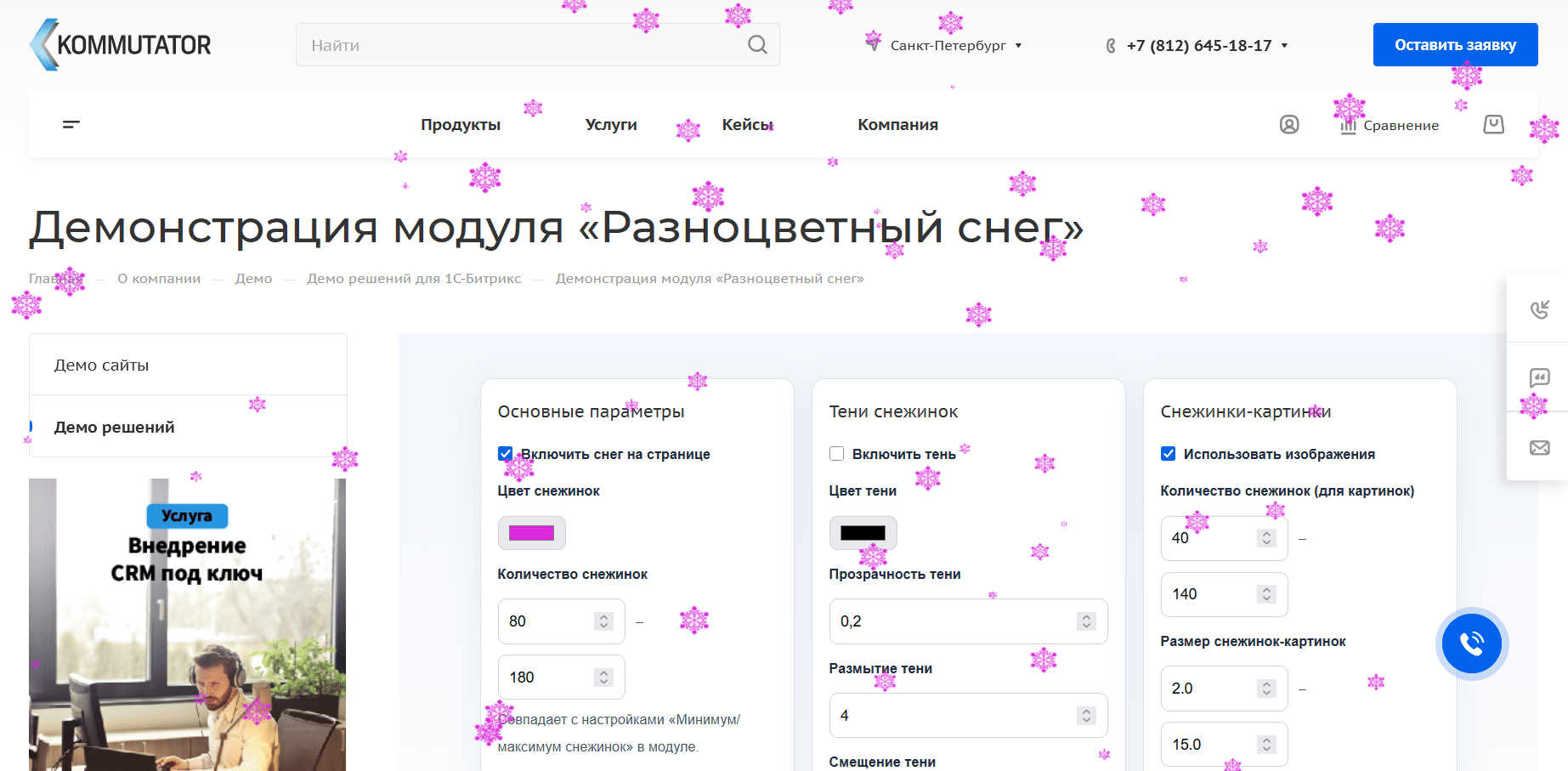This screenshot has width=1568, height=771.
Task: Open the magenta Цвет снежинок color swatch
Action: (x=531, y=533)
